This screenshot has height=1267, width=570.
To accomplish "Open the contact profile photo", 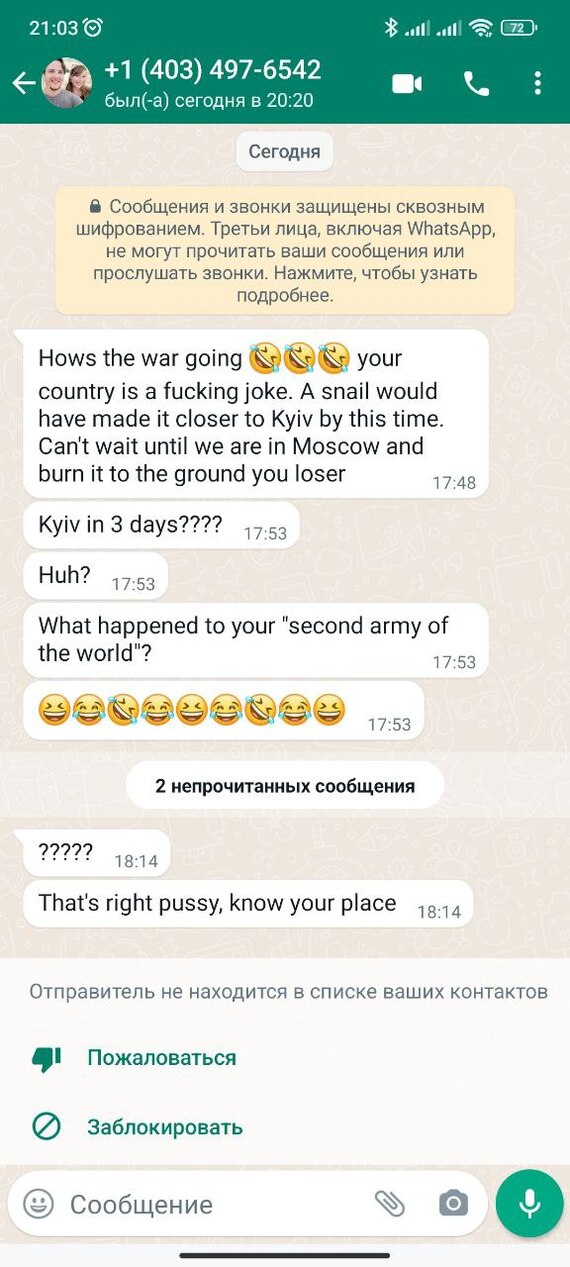I will pyautogui.click(x=67, y=84).
